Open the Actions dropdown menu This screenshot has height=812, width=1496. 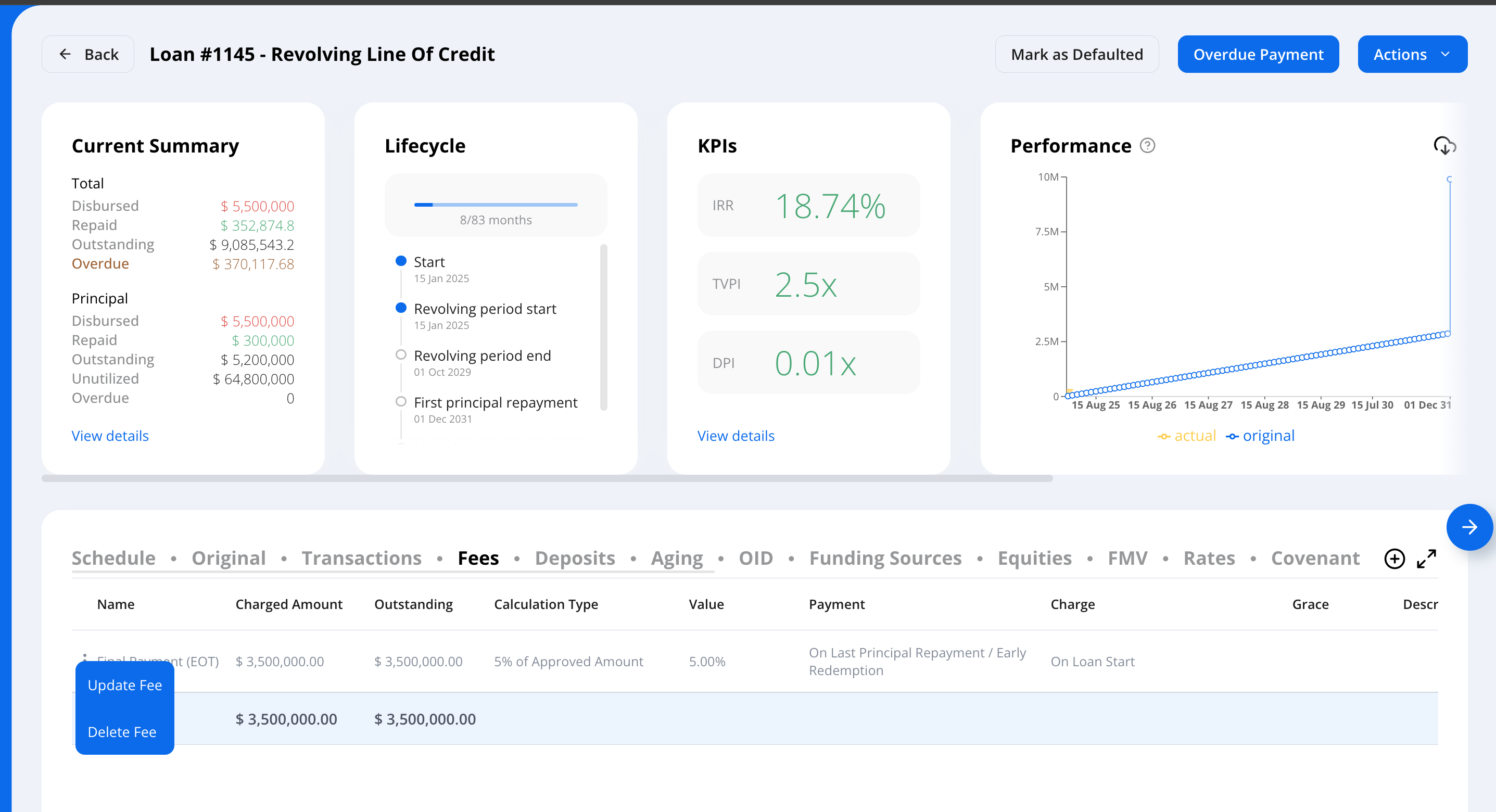click(x=1412, y=54)
